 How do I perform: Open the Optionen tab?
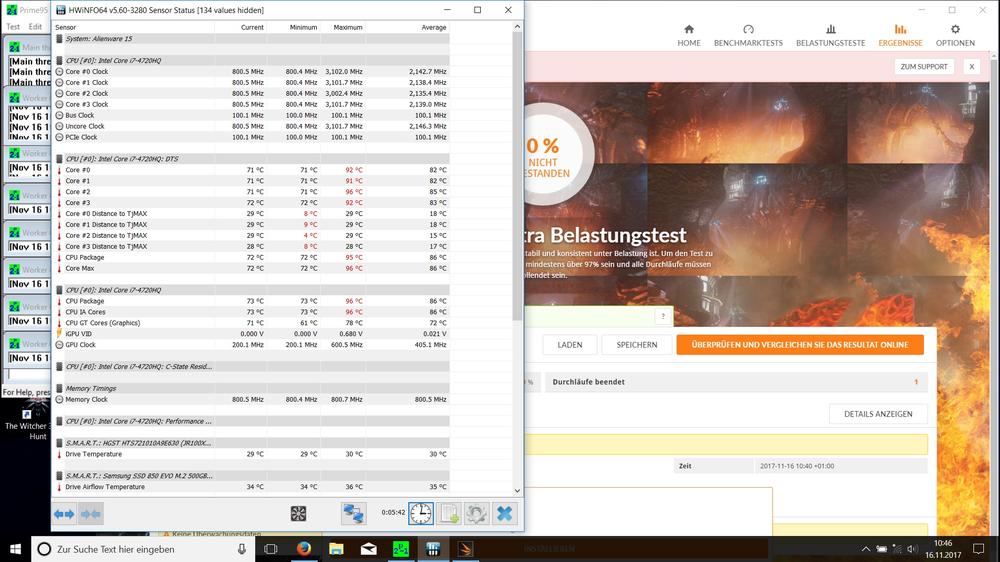tap(955, 36)
